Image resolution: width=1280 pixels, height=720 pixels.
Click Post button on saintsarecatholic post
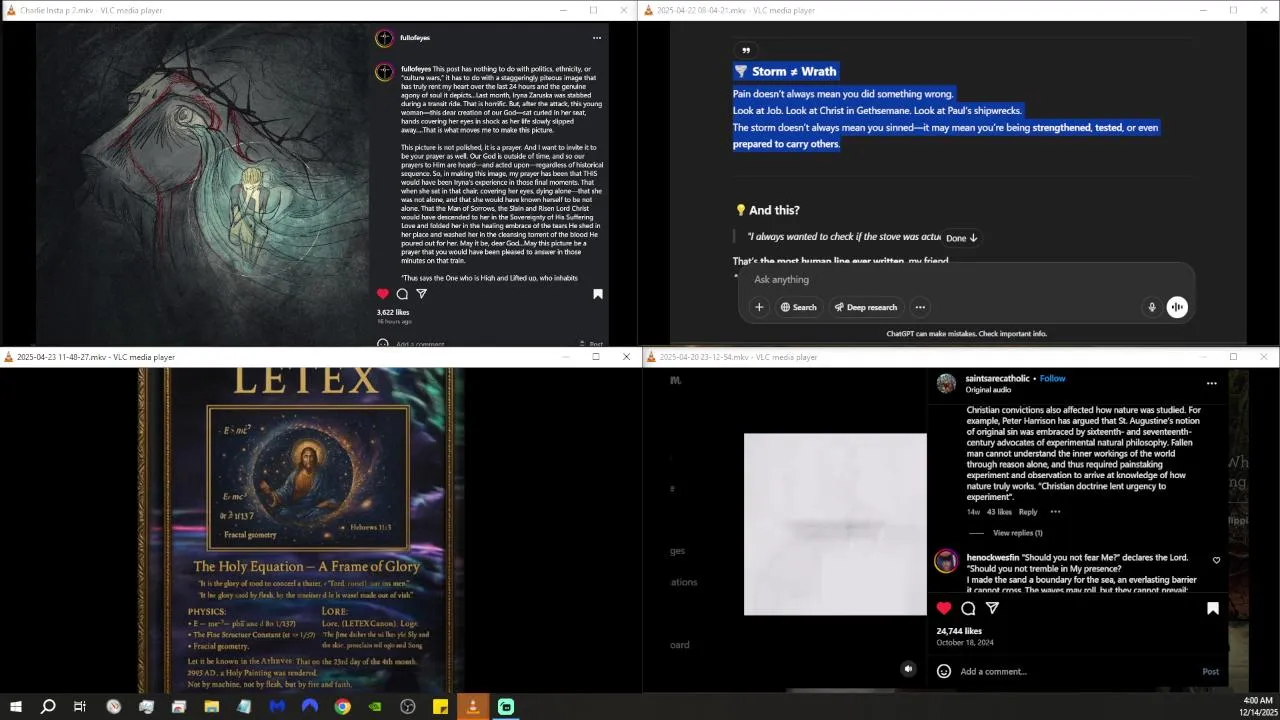click(1210, 671)
